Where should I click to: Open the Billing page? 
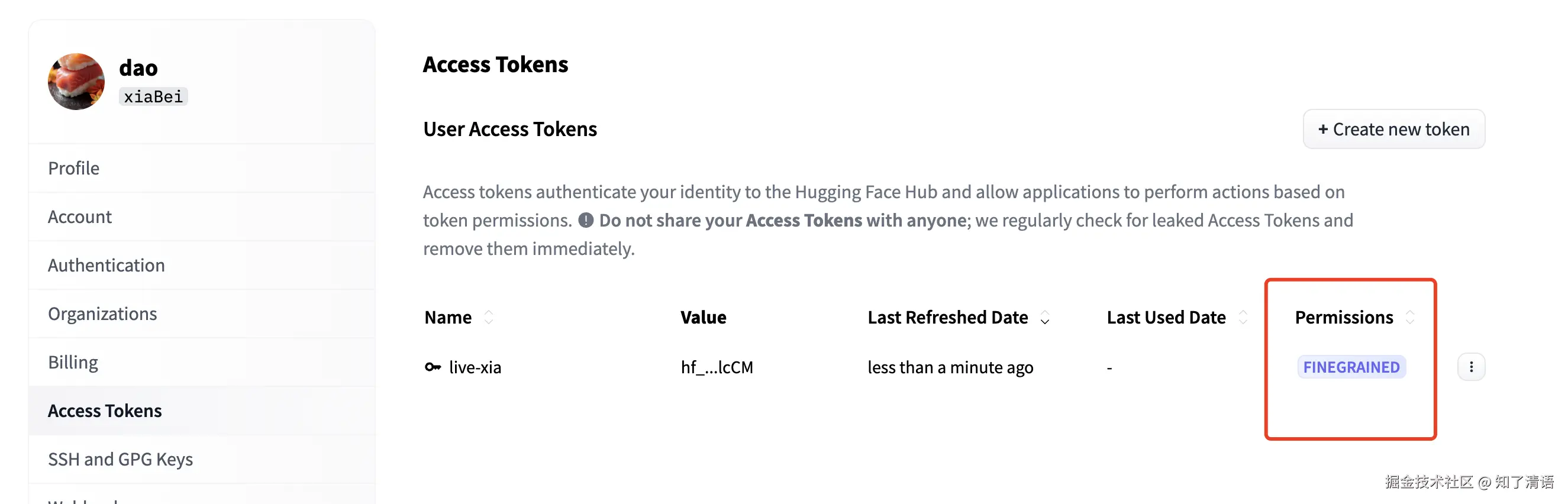[73, 362]
